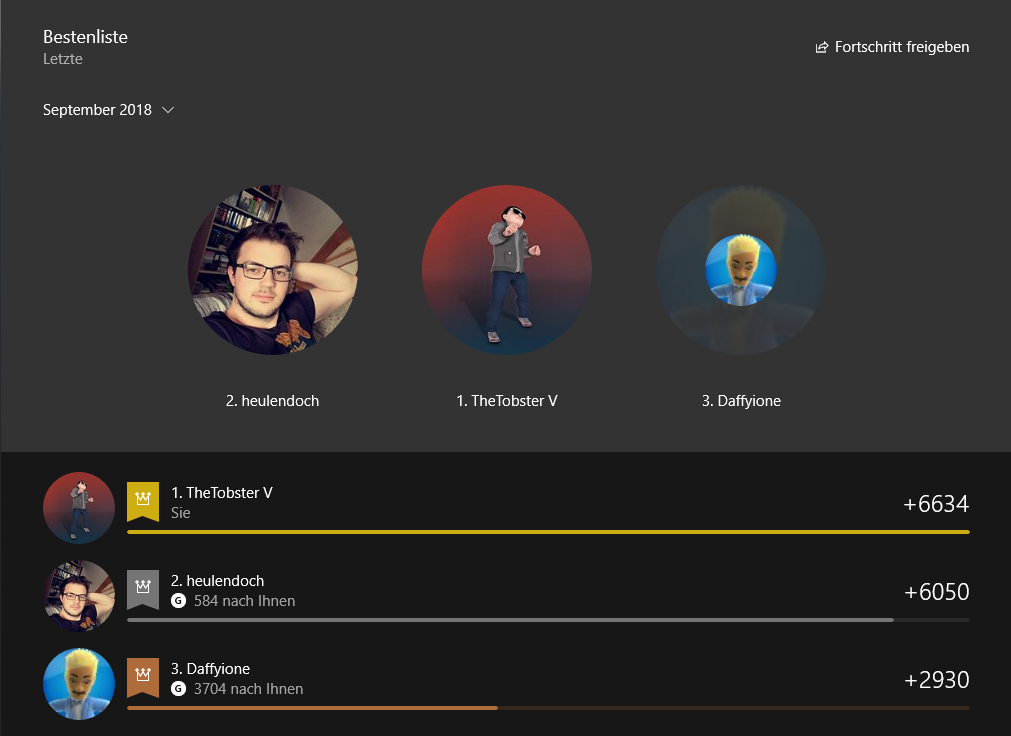This screenshot has height=736, width=1011.
Task: Click the chevron next to September 2018
Action: pos(168,110)
